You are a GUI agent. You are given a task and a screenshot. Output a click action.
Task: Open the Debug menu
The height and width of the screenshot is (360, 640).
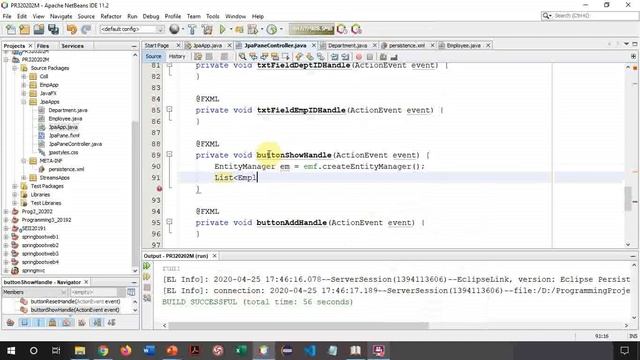coord(151,16)
